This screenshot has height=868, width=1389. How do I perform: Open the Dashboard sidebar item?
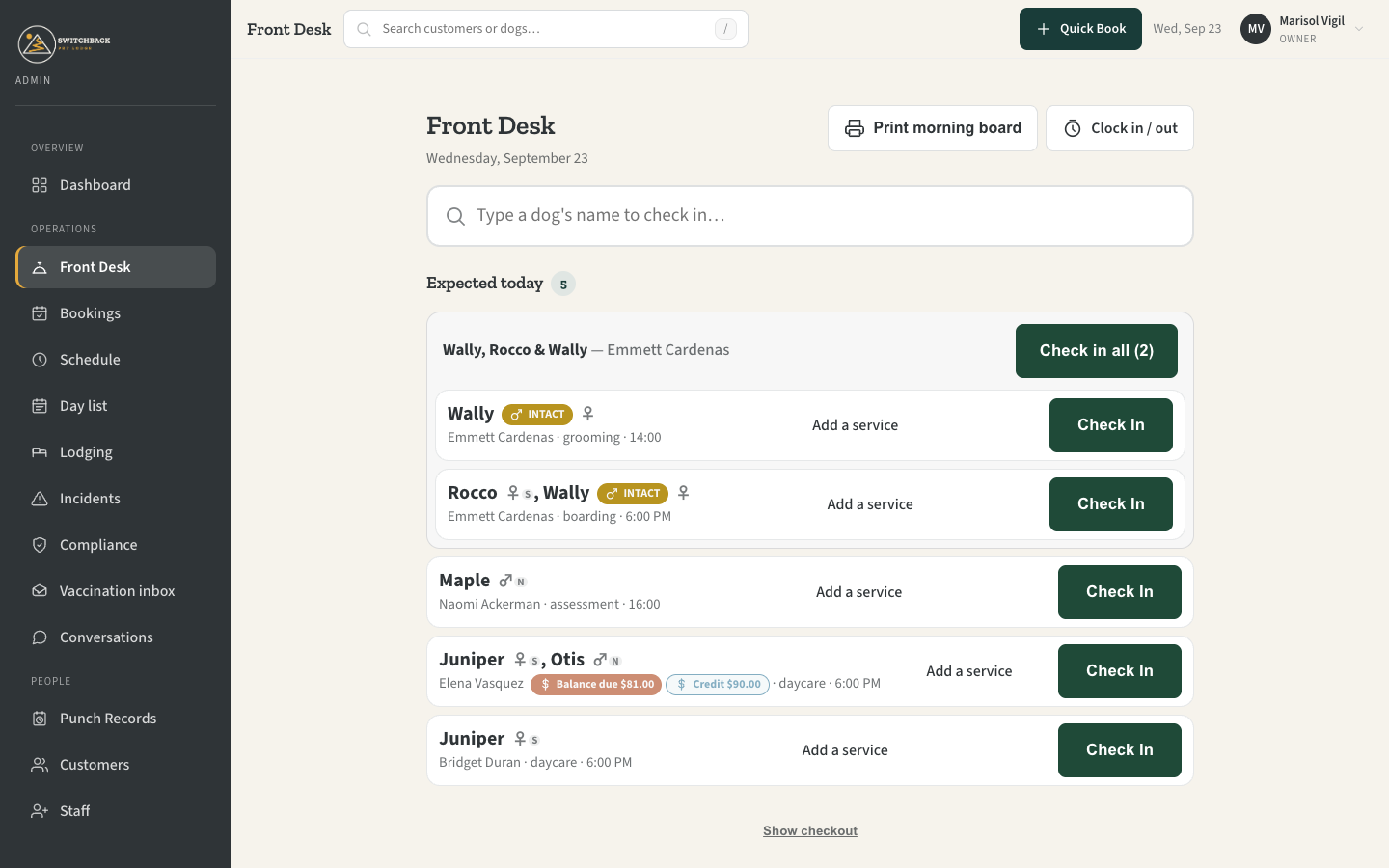click(116, 185)
